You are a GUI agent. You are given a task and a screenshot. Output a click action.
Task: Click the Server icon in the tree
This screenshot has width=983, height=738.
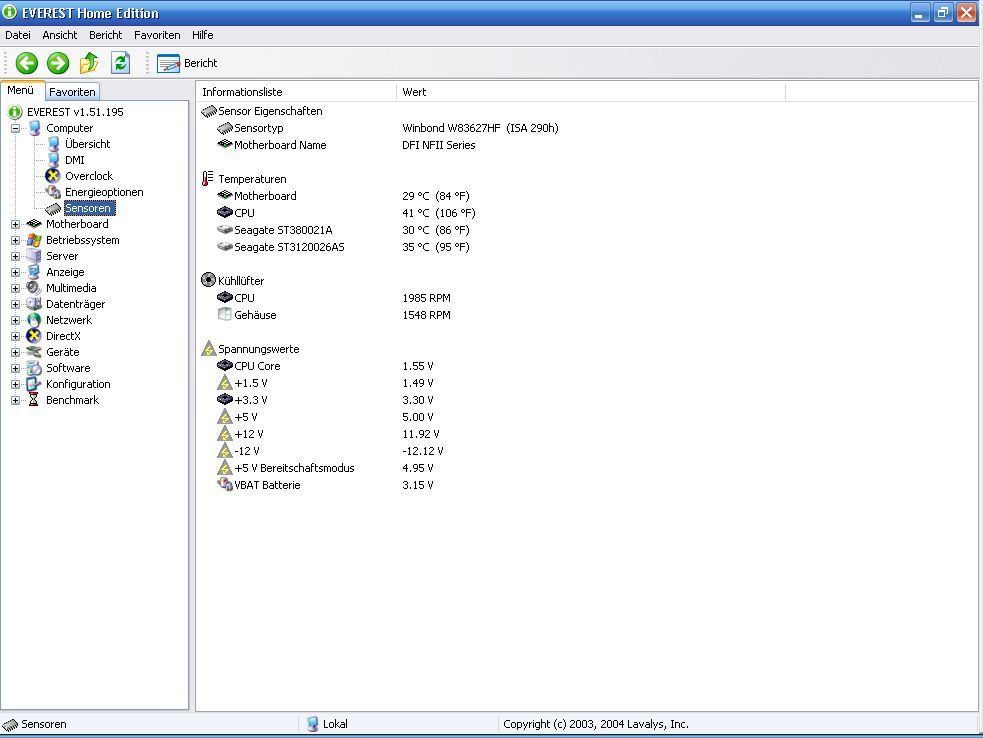(x=34, y=256)
